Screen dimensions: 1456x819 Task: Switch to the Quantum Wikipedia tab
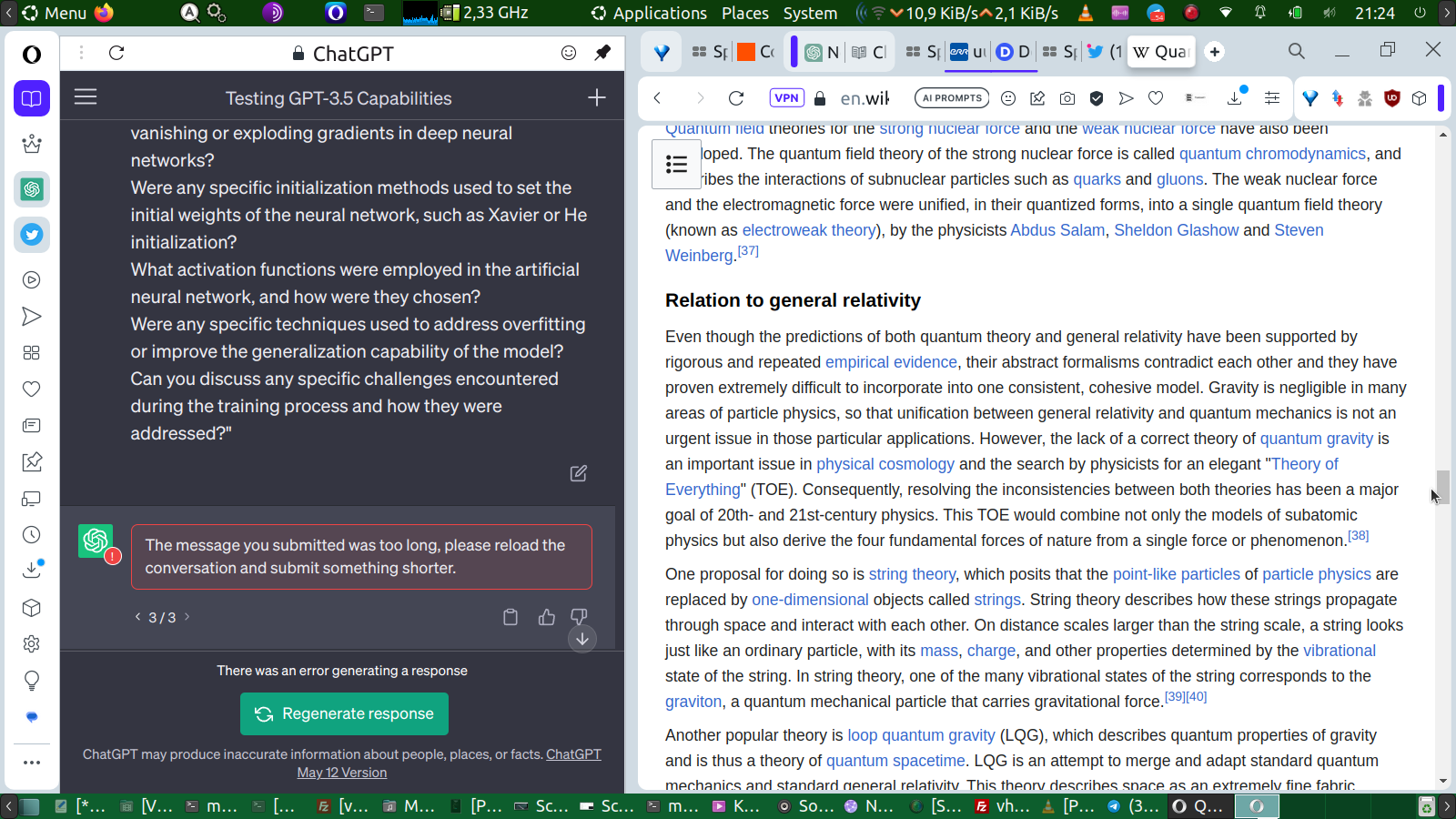coord(1162,52)
